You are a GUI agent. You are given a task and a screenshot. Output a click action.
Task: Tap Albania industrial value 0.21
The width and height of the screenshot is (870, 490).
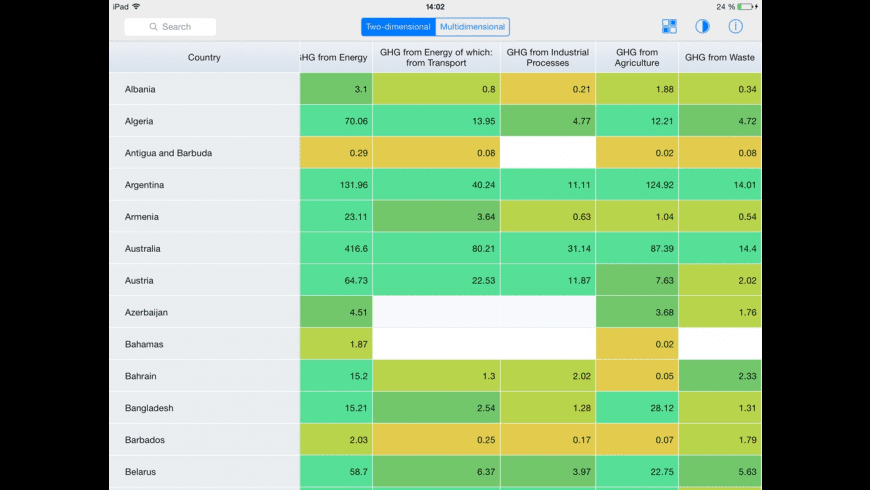pos(548,89)
